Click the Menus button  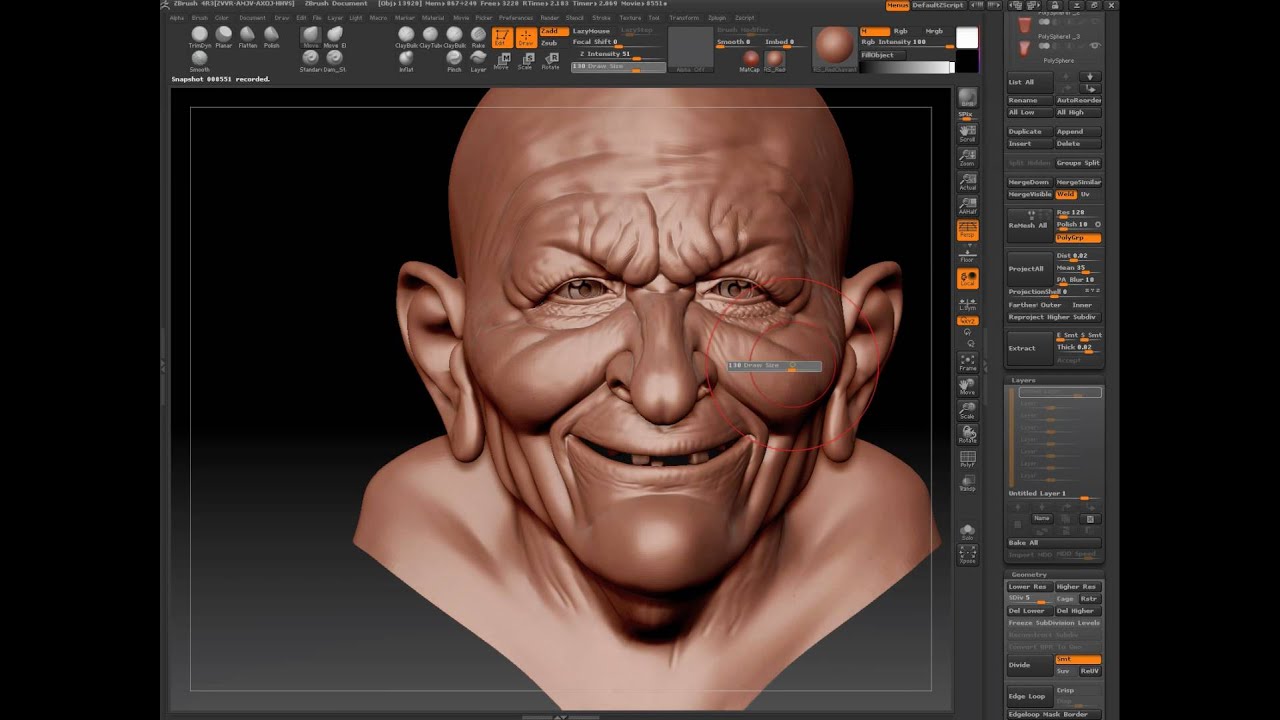pos(897,5)
